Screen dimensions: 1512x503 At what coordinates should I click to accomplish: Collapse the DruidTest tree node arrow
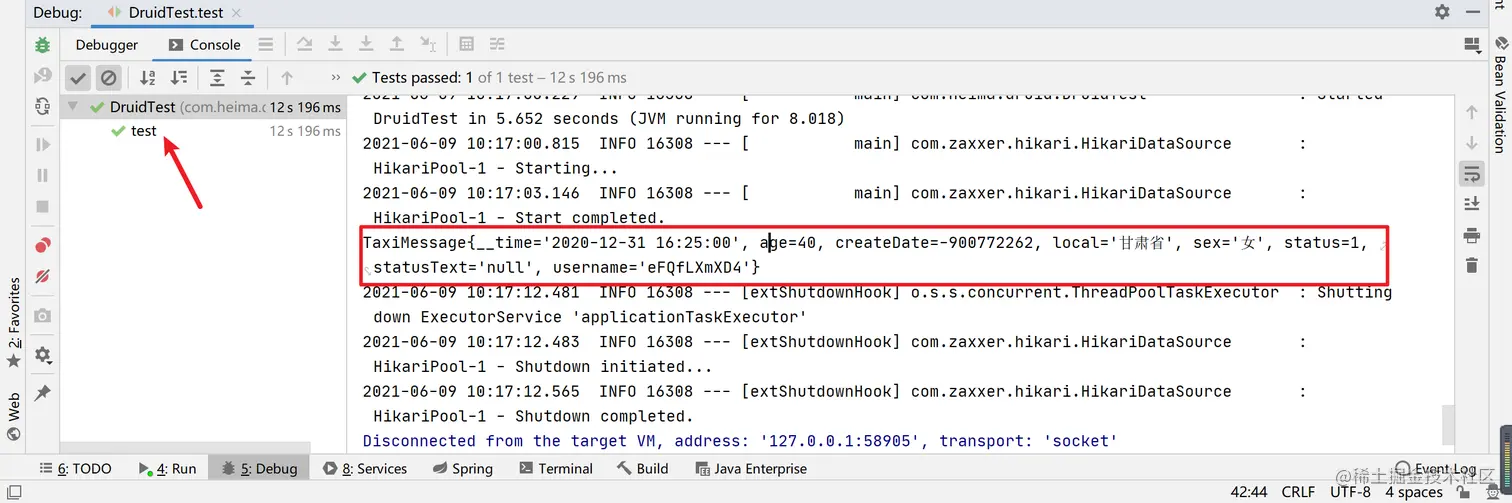coord(75,107)
